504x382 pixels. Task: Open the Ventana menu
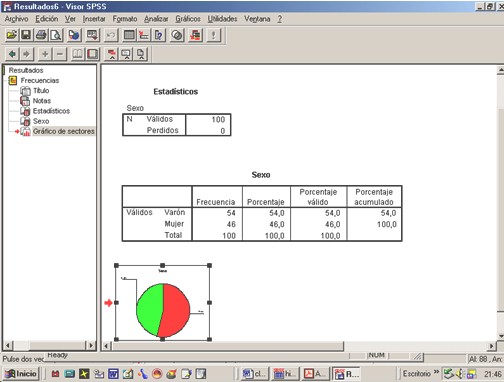pyautogui.click(x=257, y=19)
